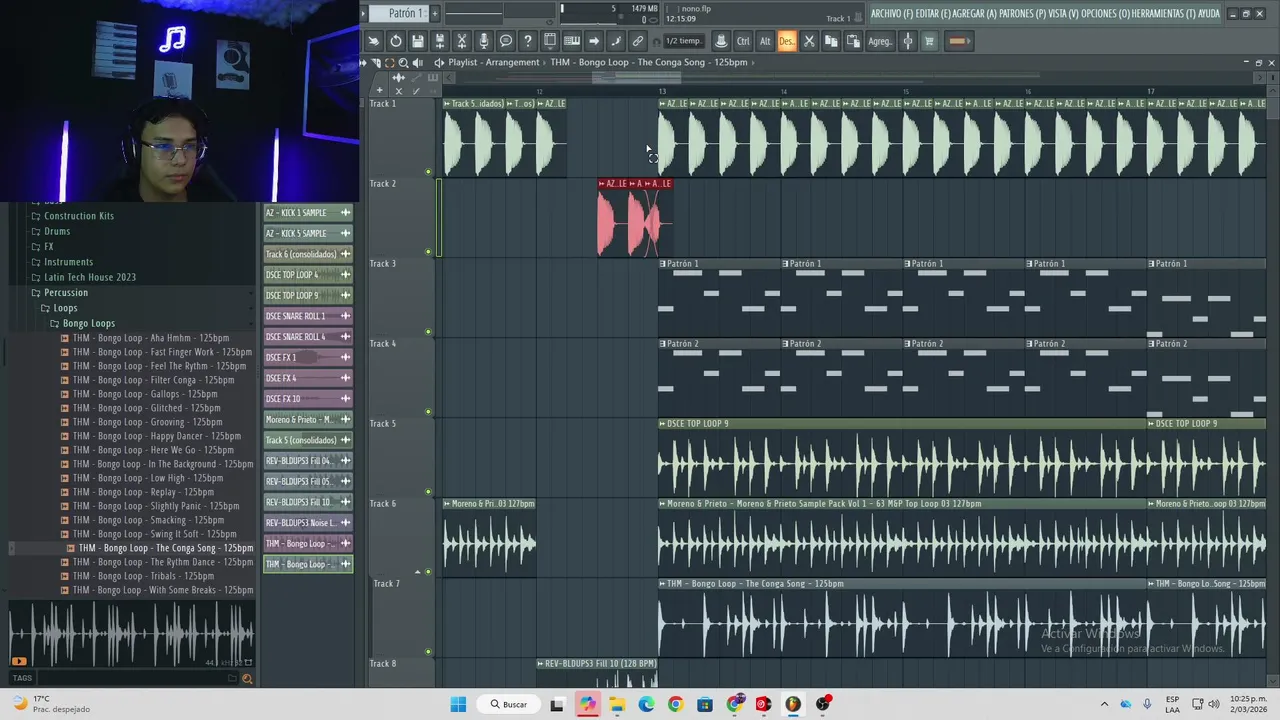
Task: Select the dashed-square select tool in playlist
Action: (x=390, y=62)
